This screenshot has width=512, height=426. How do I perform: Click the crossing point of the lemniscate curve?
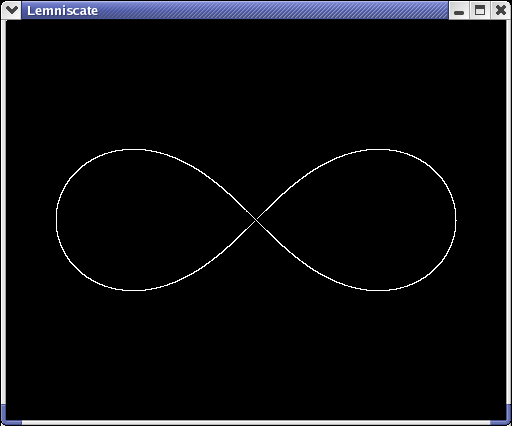coord(256,220)
